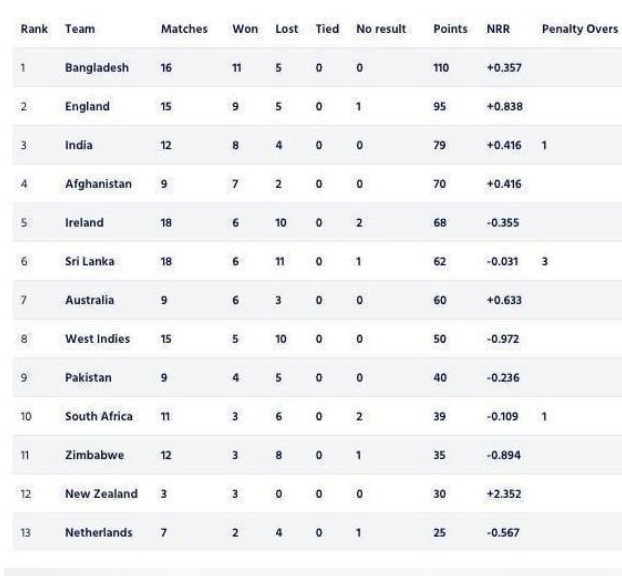
Task: Open the Ireland team row
Action: 84,223
